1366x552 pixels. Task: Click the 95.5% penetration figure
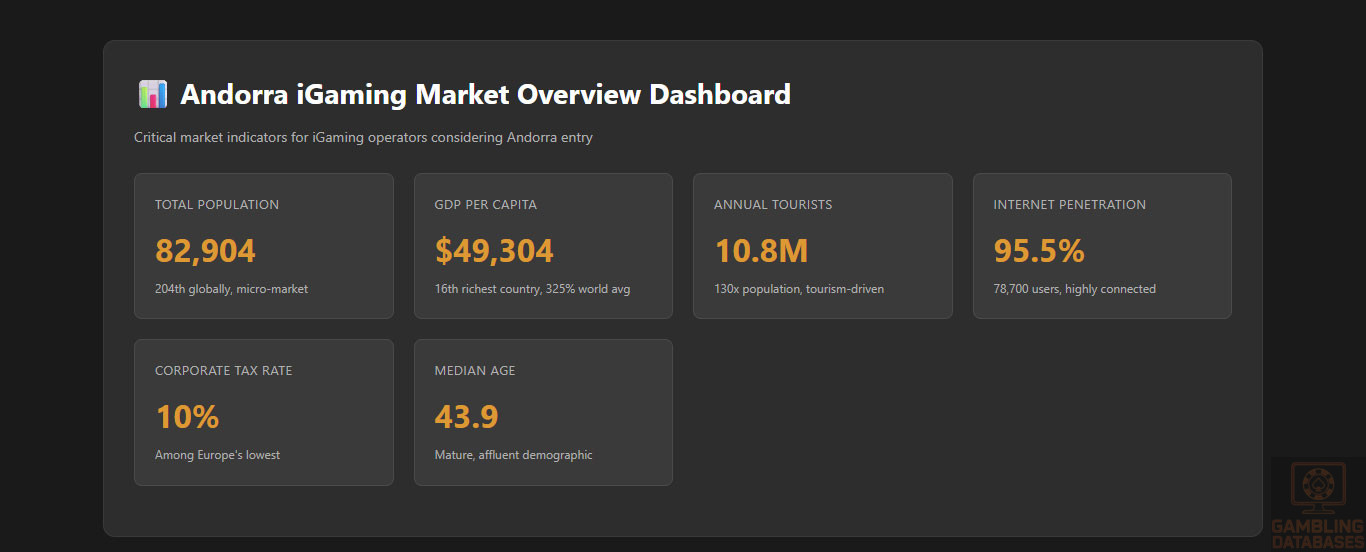pos(1039,251)
